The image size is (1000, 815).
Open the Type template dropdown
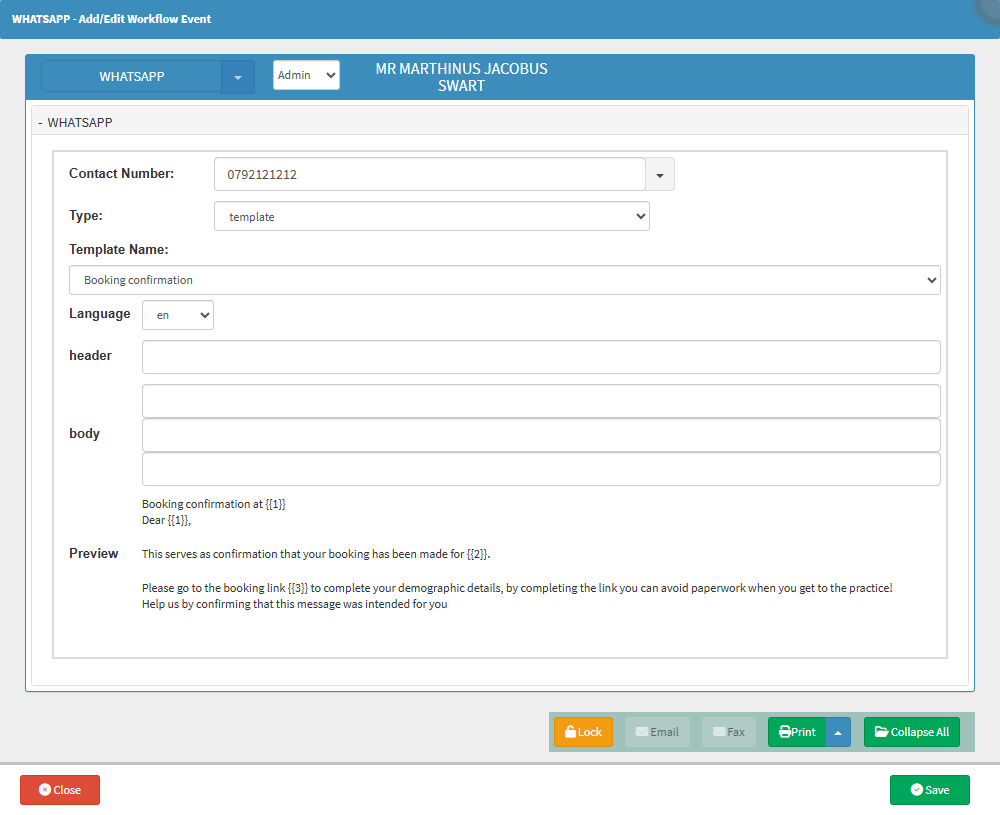431,216
